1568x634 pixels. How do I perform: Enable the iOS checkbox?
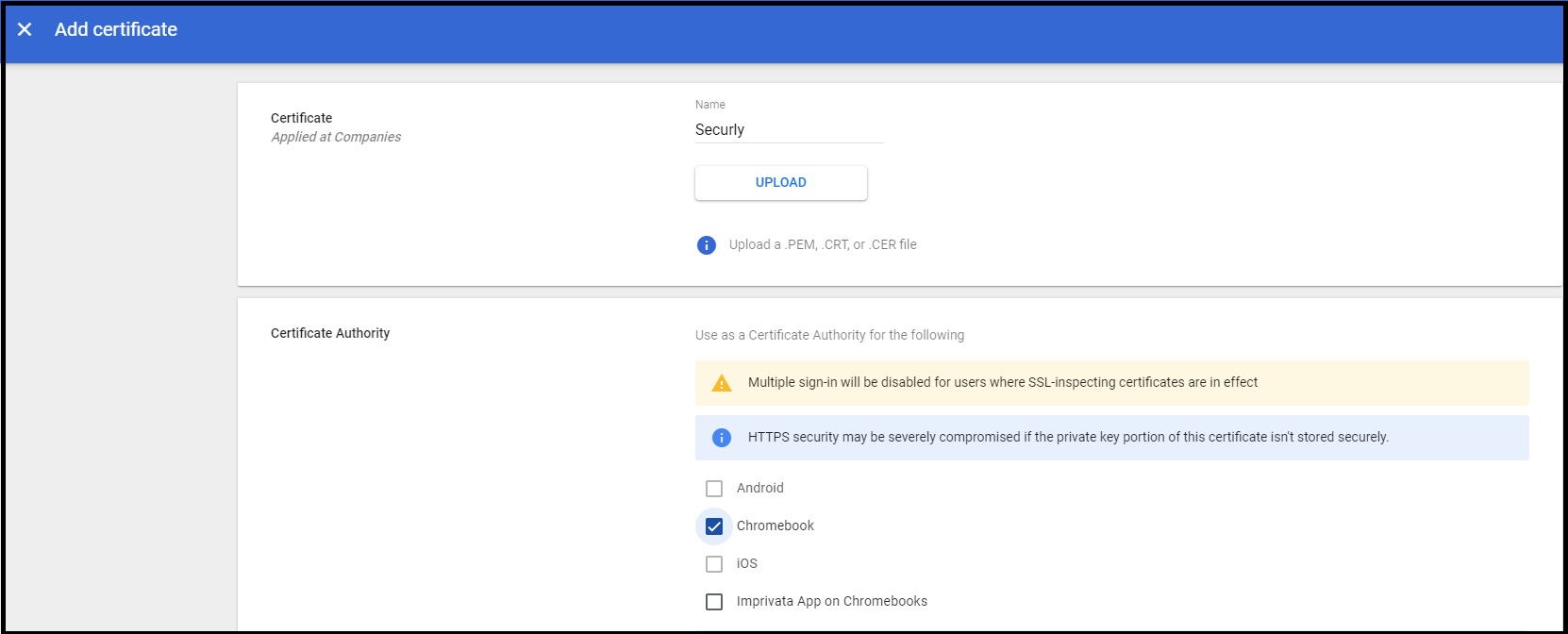pos(714,564)
